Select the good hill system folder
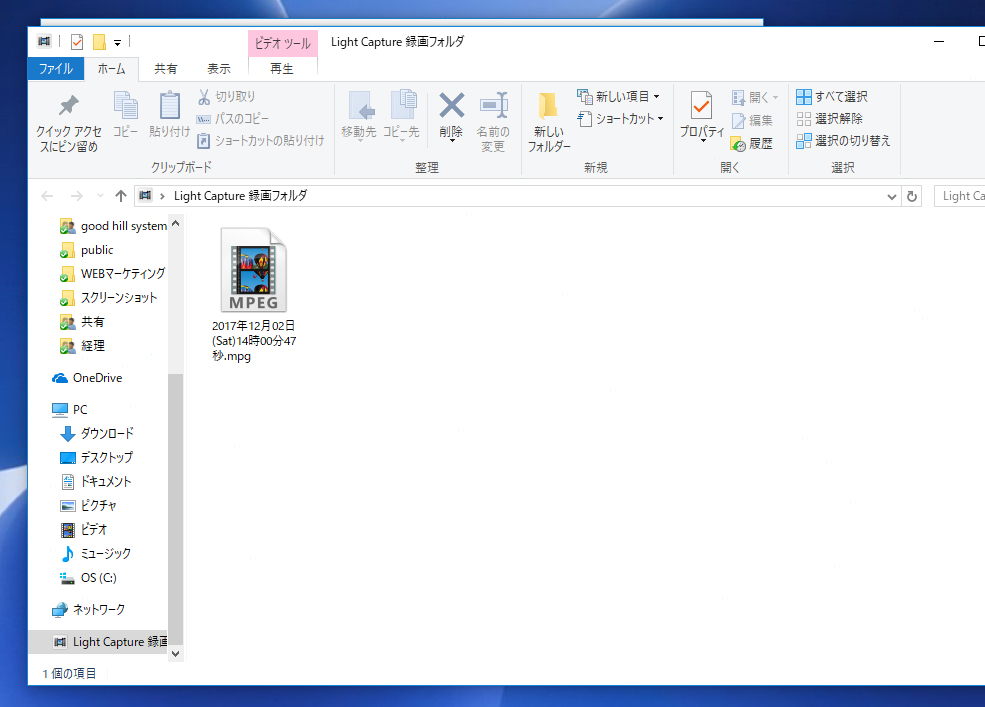This screenshot has width=985, height=707. (x=113, y=226)
